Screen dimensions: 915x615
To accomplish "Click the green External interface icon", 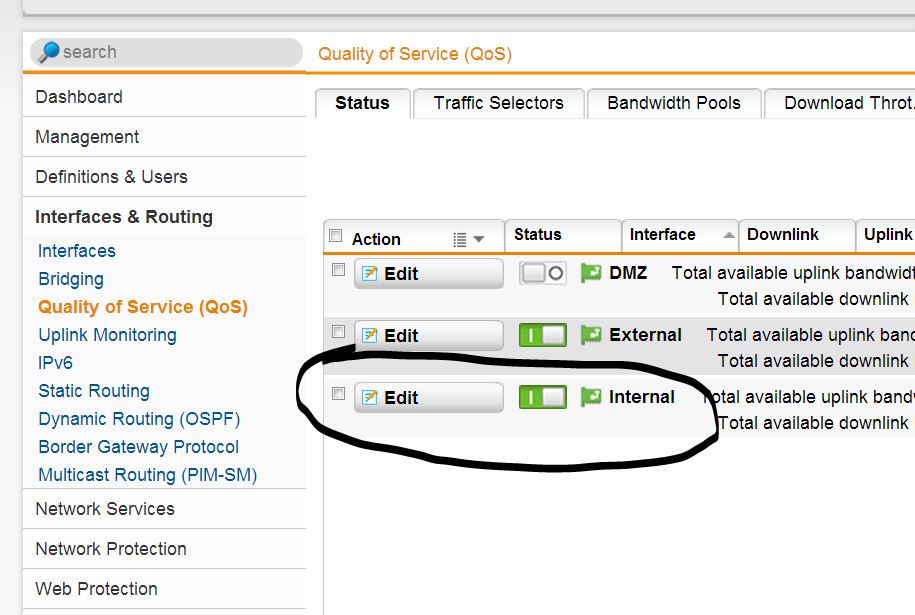I will click(x=591, y=335).
